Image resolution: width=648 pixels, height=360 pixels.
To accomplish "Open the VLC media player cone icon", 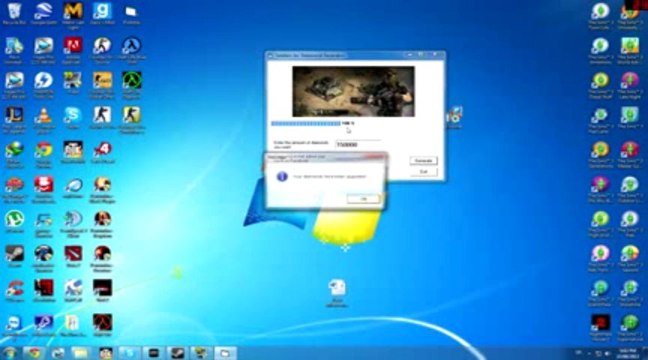I will click(43, 116).
